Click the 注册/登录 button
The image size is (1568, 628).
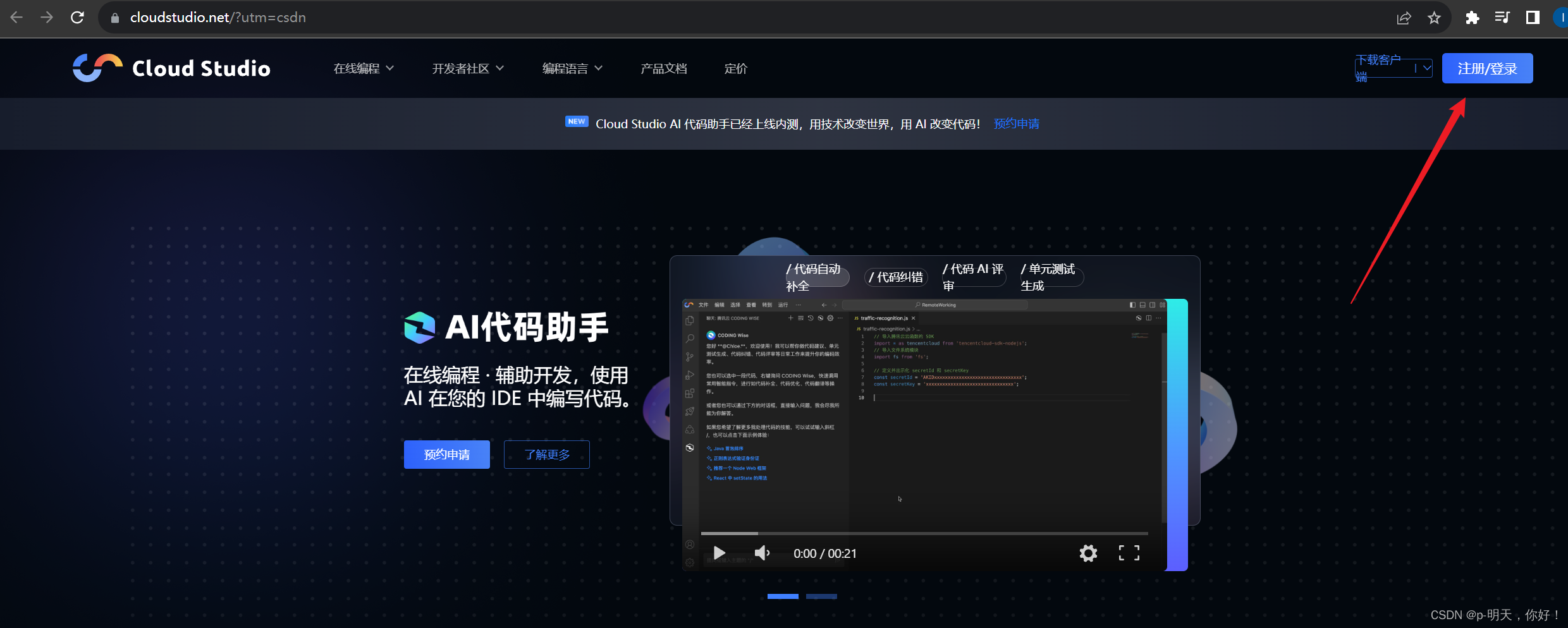[x=1487, y=68]
